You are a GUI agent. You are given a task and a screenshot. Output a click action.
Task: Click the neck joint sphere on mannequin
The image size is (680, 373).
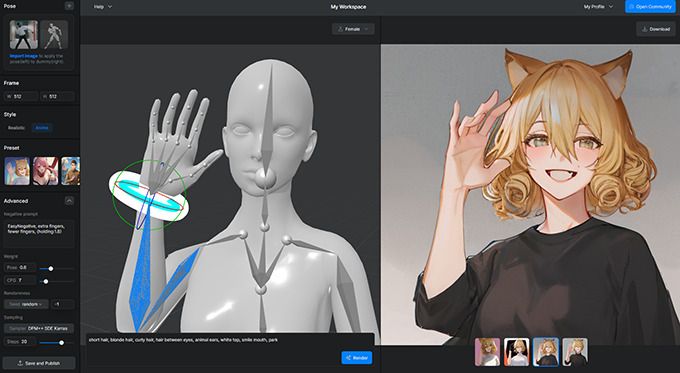264,227
